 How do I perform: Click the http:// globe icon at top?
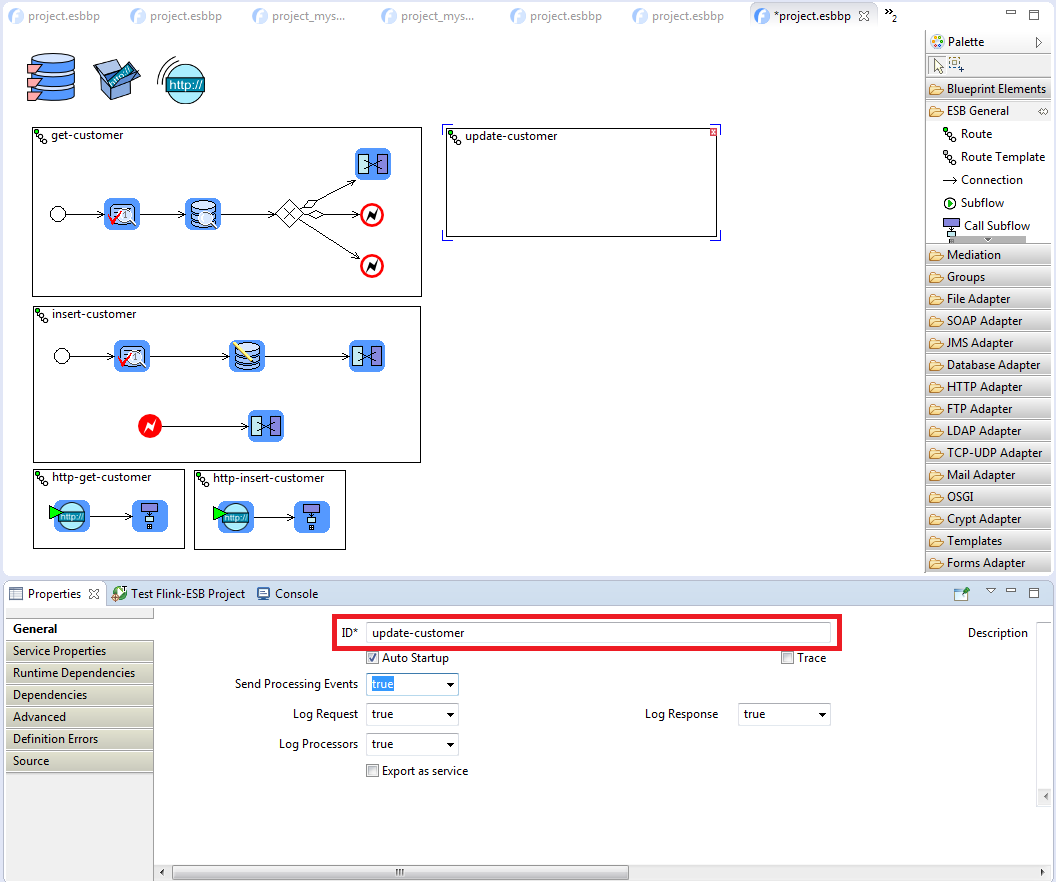click(x=181, y=78)
